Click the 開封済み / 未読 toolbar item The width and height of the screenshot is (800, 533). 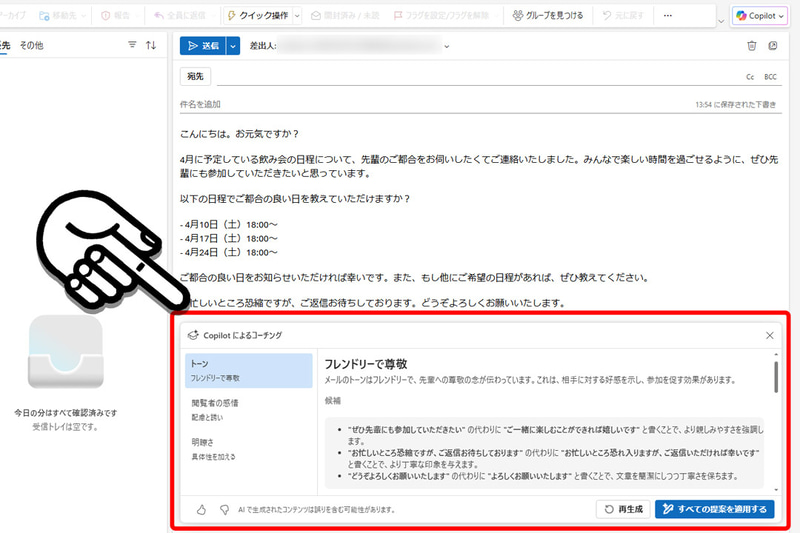pyautogui.click(x=345, y=16)
